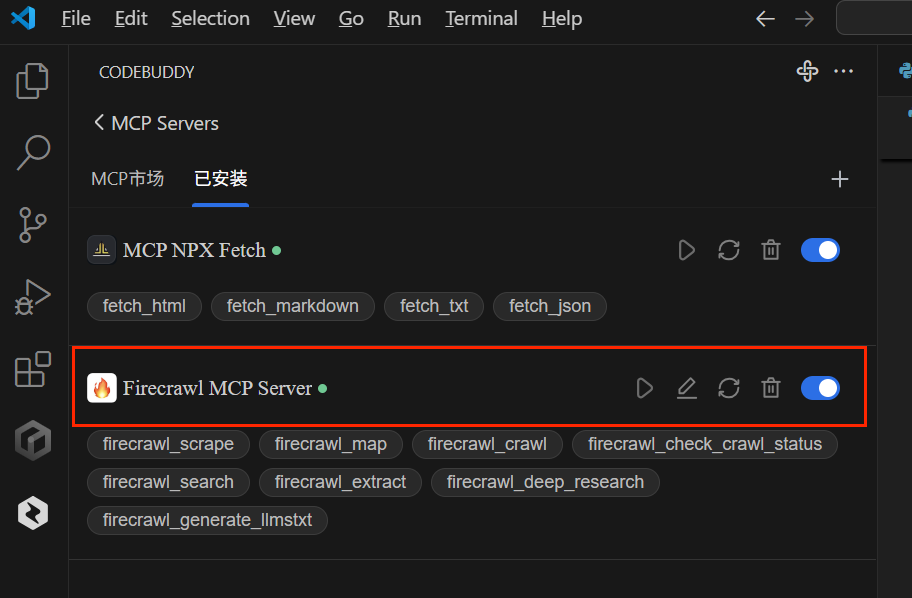Click the CODEBUDDY panel title
Image resolution: width=912 pixels, height=598 pixels.
coord(147,72)
